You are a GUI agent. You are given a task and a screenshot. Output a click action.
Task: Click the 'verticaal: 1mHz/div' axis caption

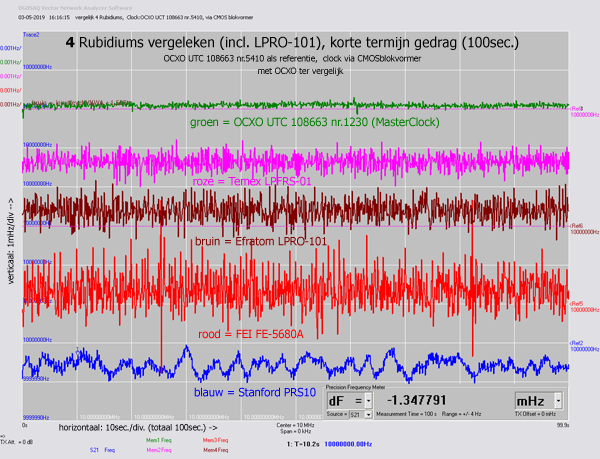click(11, 241)
